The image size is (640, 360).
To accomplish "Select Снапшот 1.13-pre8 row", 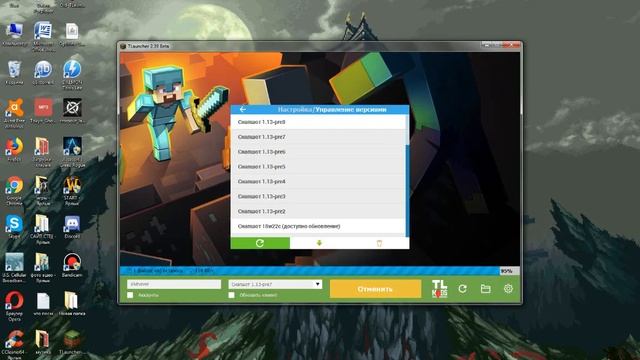I will point(318,122).
